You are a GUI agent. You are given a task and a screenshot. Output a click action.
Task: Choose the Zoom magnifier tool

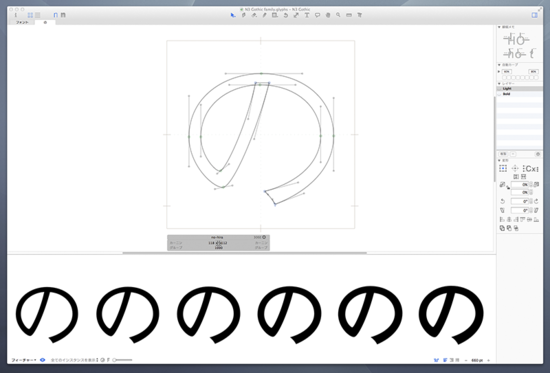coord(338,15)
